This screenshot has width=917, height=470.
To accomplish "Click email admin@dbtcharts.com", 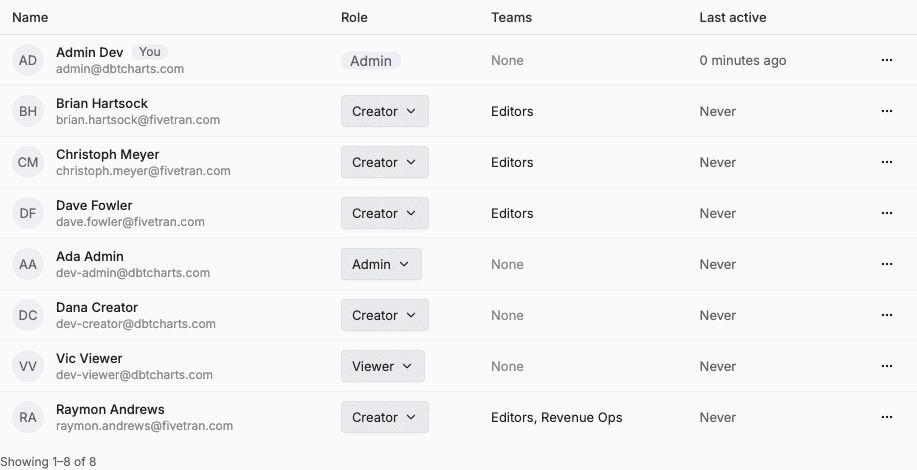I will 120,69.
